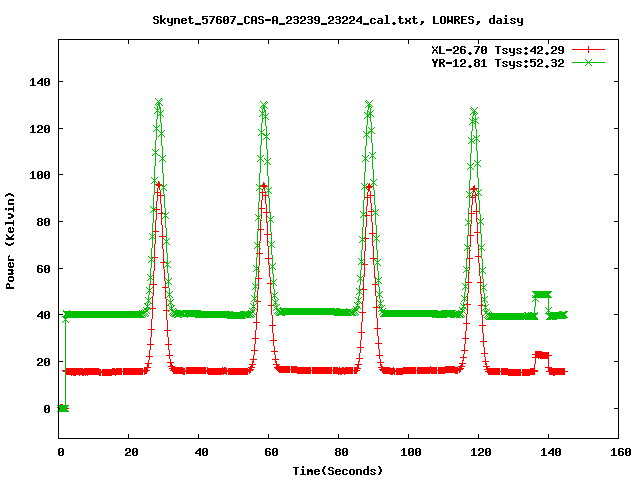This screenshot has height=480, width=640.
Task: Click the red legend line sample
Action: click(588, 50)
